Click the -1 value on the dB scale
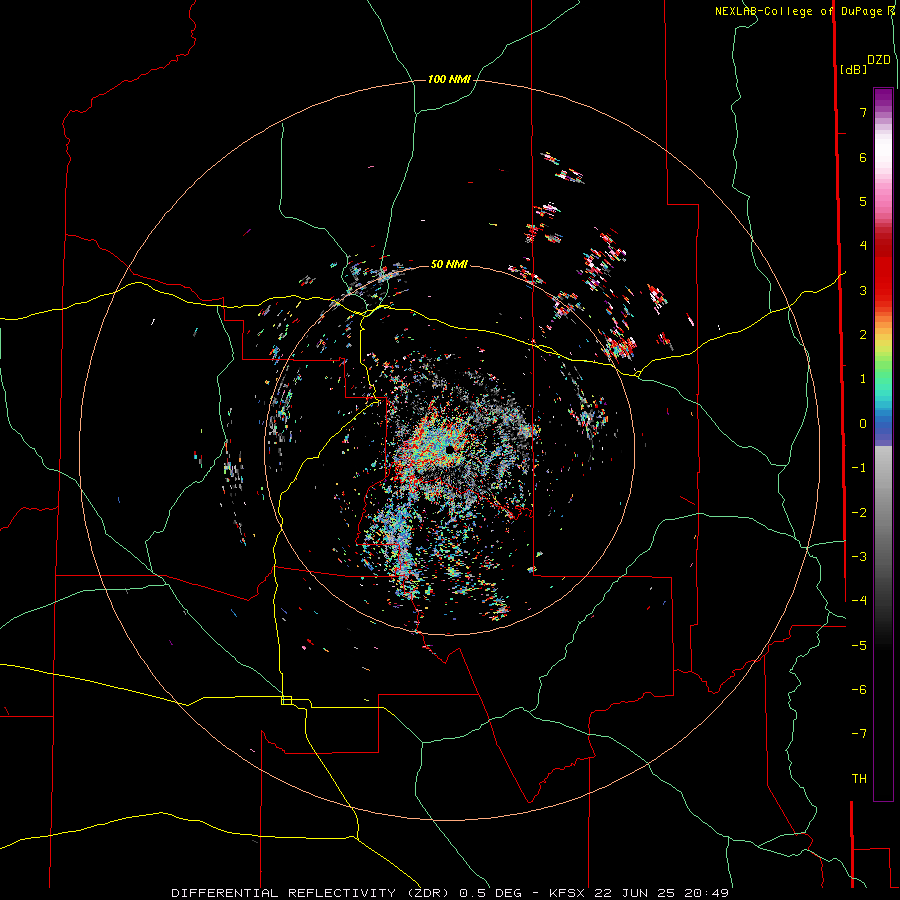 click(x=859, y=468)
